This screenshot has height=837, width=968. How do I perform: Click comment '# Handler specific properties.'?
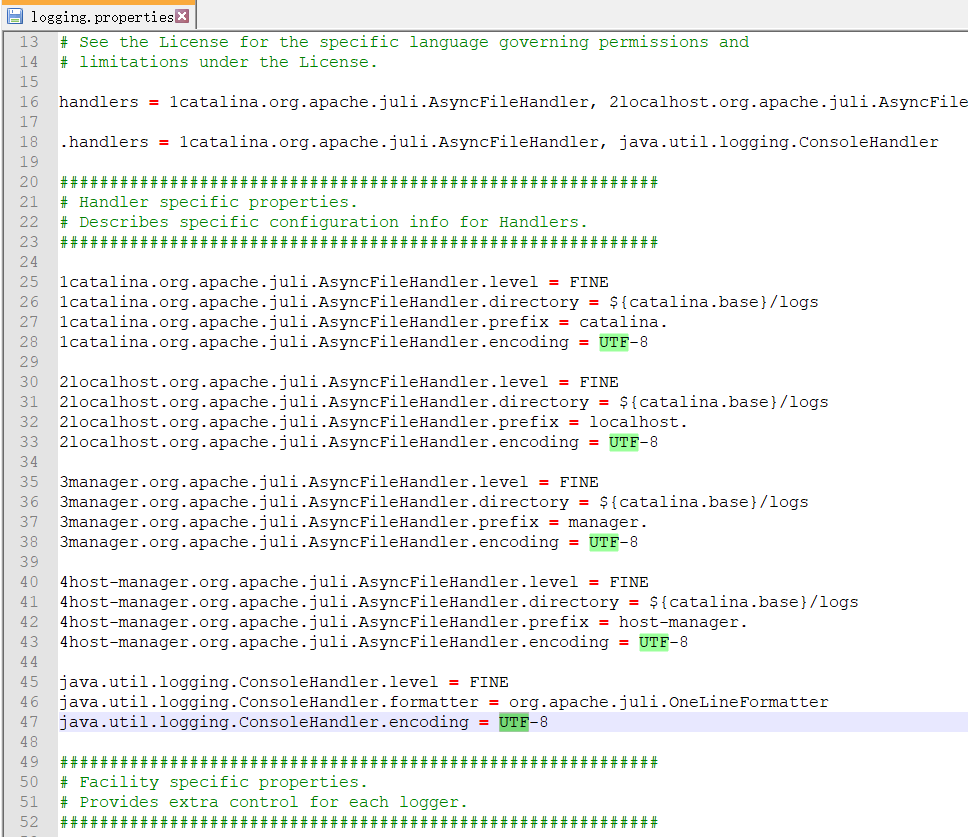pyautogui.click(x=209, y=202)
